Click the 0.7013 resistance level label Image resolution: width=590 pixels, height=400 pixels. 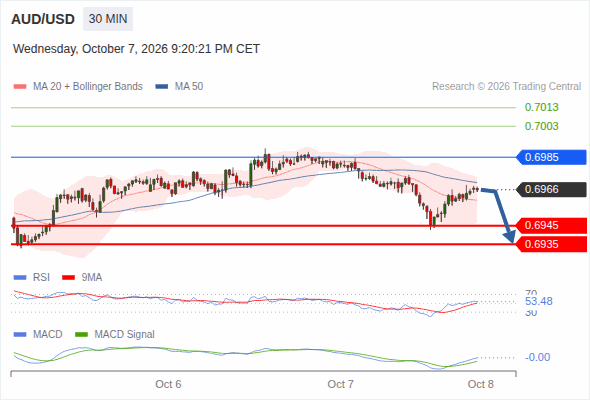[541, 107]
